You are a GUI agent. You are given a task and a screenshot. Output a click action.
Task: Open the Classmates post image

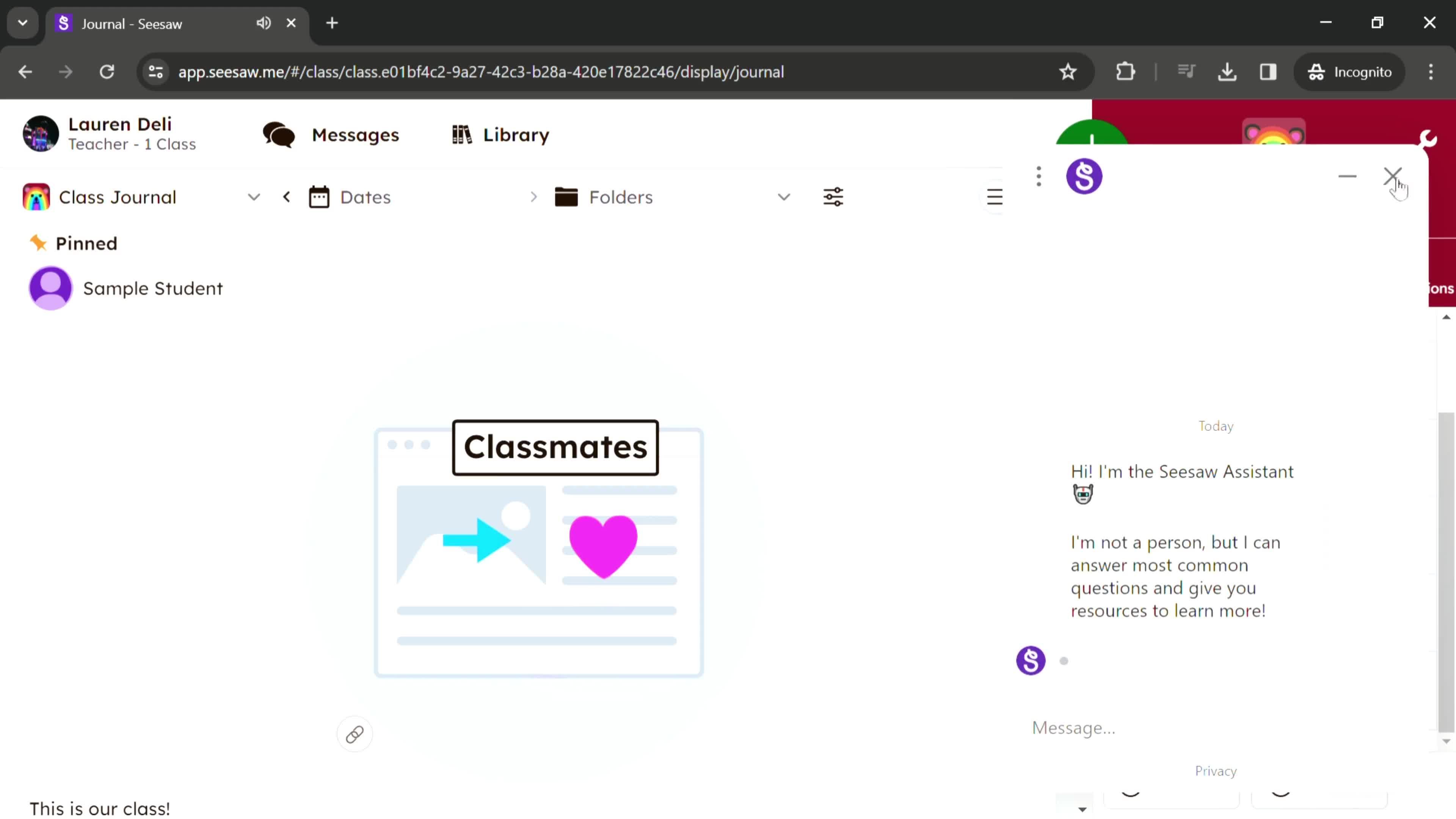pos(539,549)
